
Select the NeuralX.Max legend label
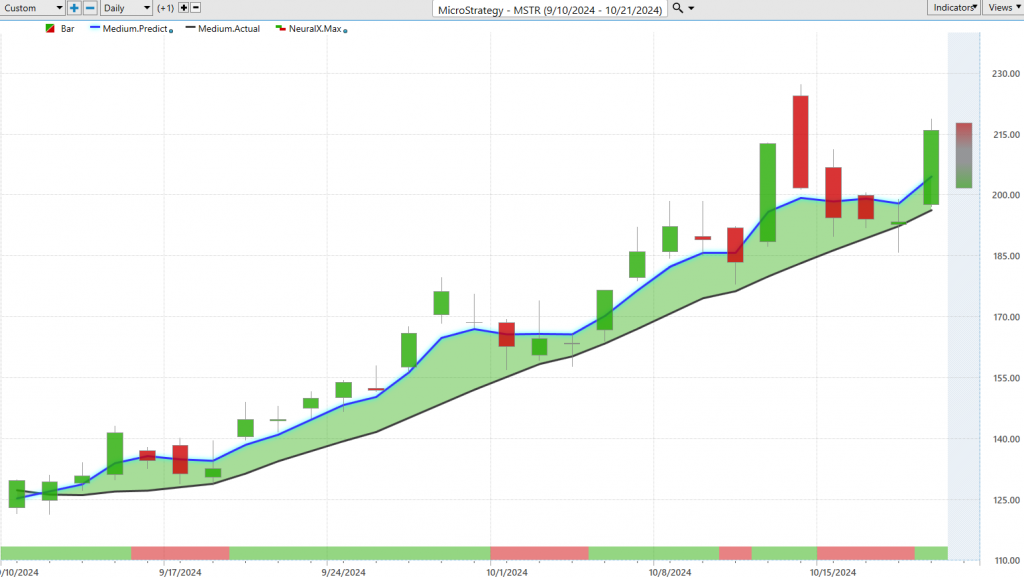click(x=315, y=29)
